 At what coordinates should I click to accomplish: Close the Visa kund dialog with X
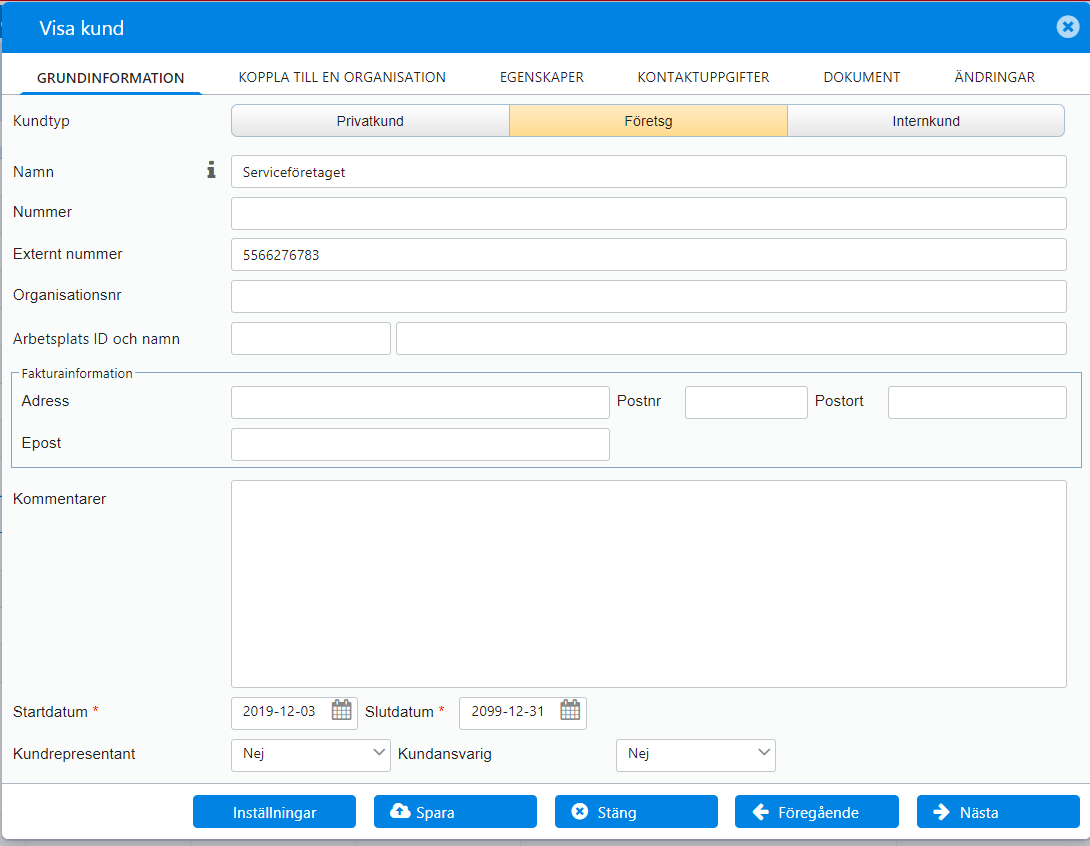point(1068,26)
